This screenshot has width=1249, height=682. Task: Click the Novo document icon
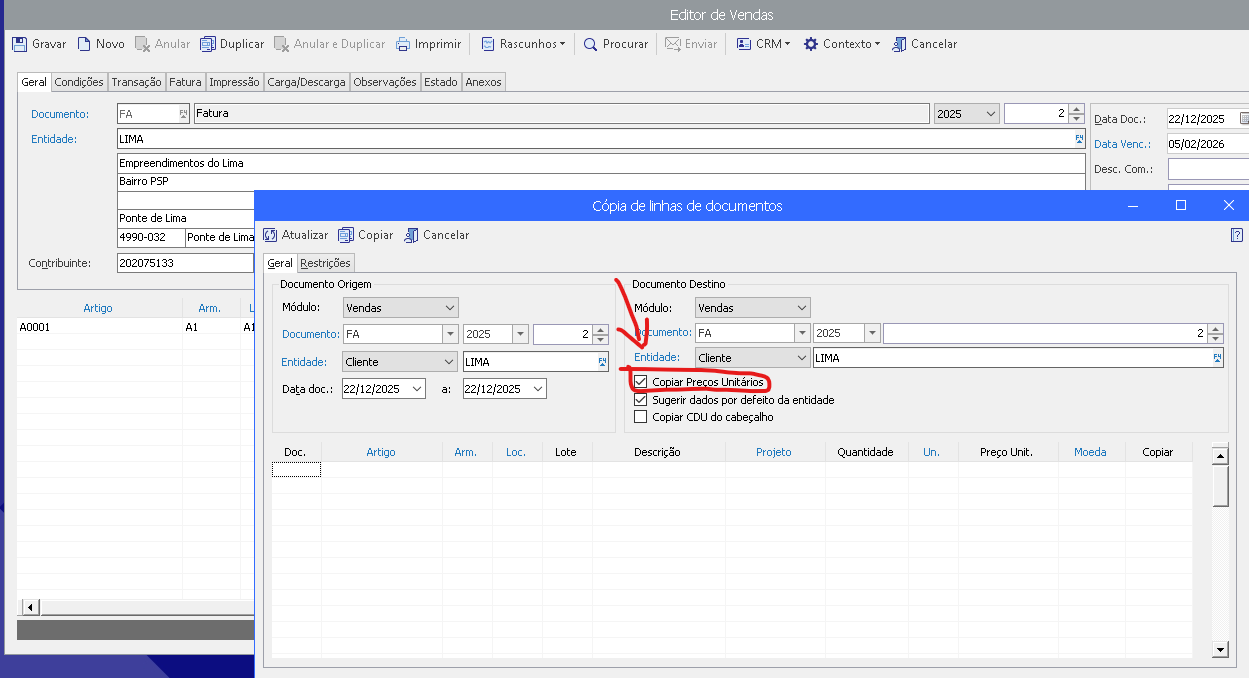coord(84,44)
